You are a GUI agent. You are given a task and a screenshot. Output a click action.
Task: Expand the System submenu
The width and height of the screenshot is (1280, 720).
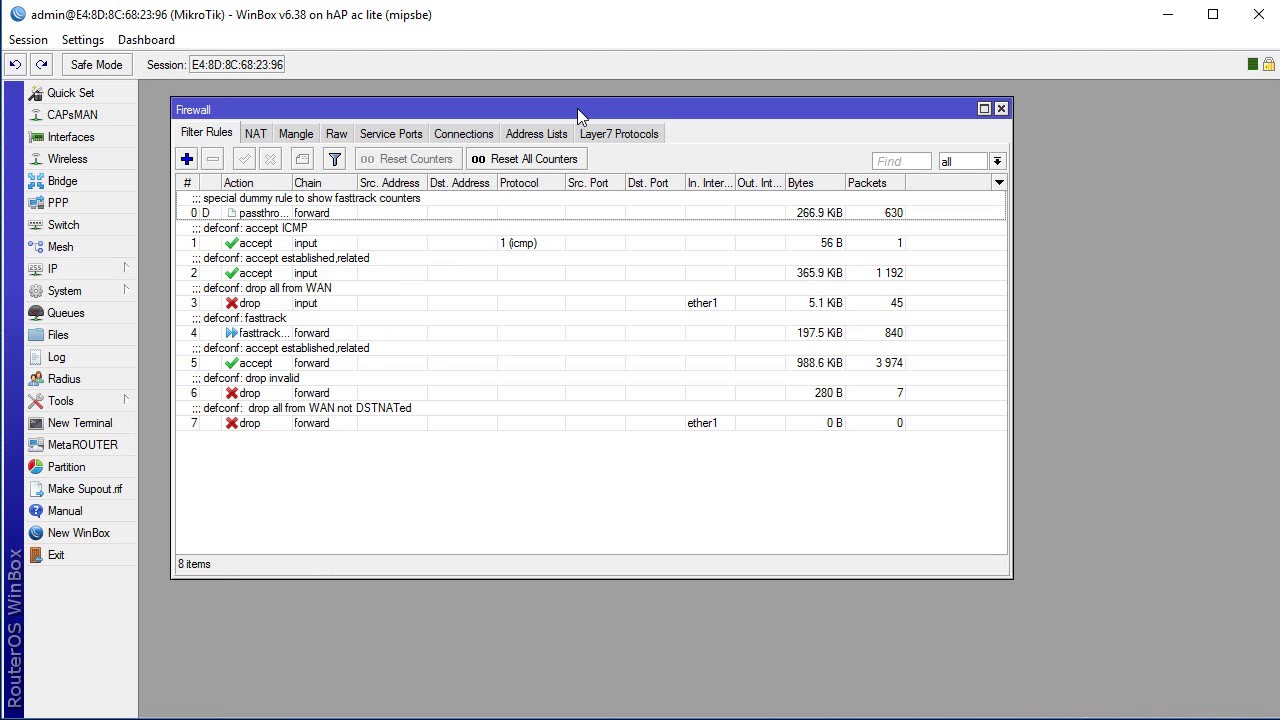tap(81, 291)
